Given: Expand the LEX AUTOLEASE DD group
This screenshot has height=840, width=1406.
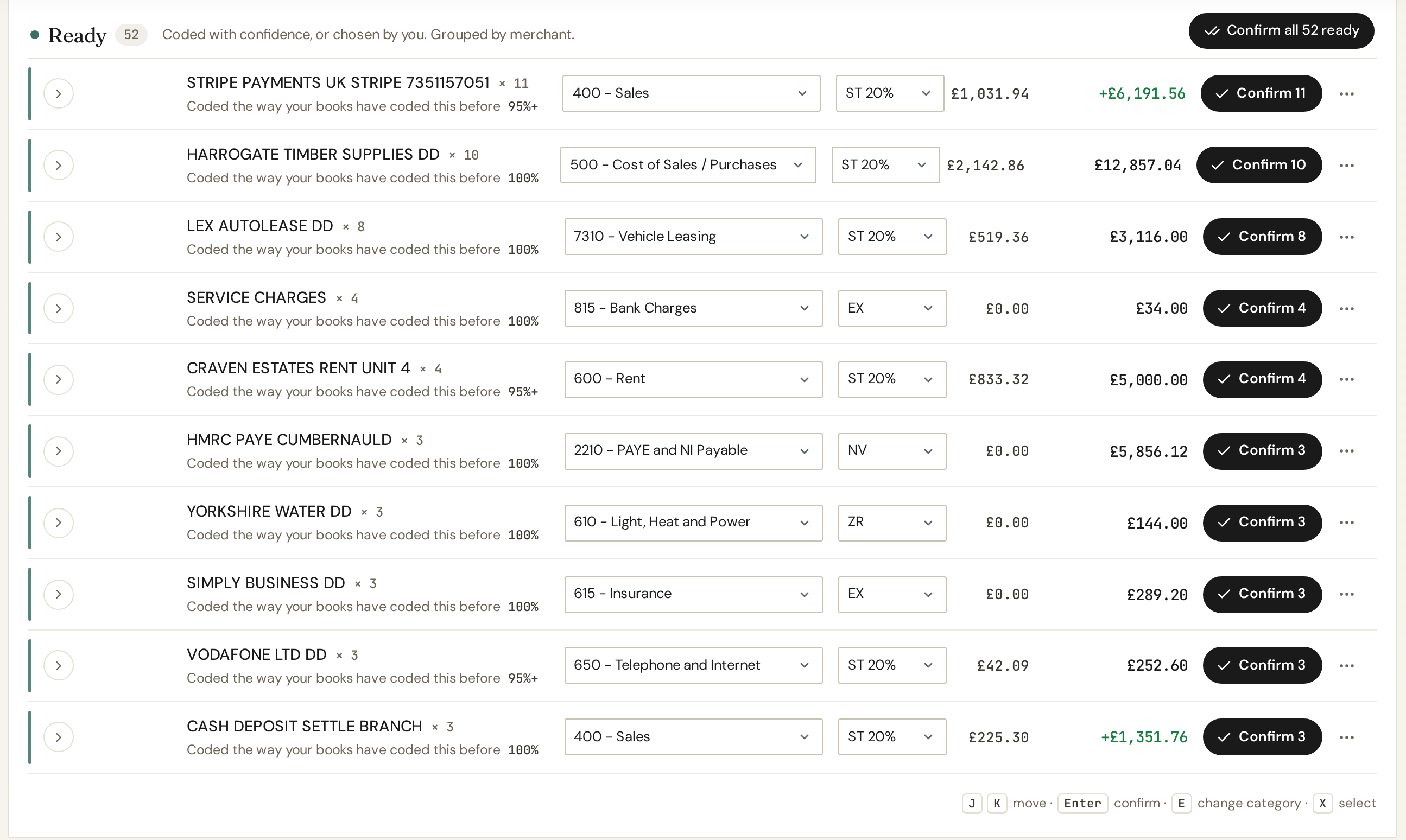Looking at the screenshot, I should pos(58,237).
